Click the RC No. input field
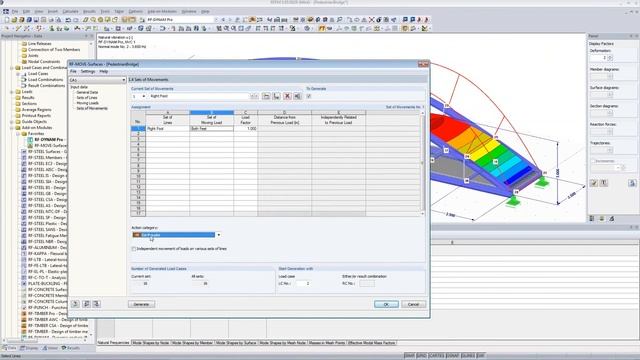640x360 pixels. click(x=367, y=283)
